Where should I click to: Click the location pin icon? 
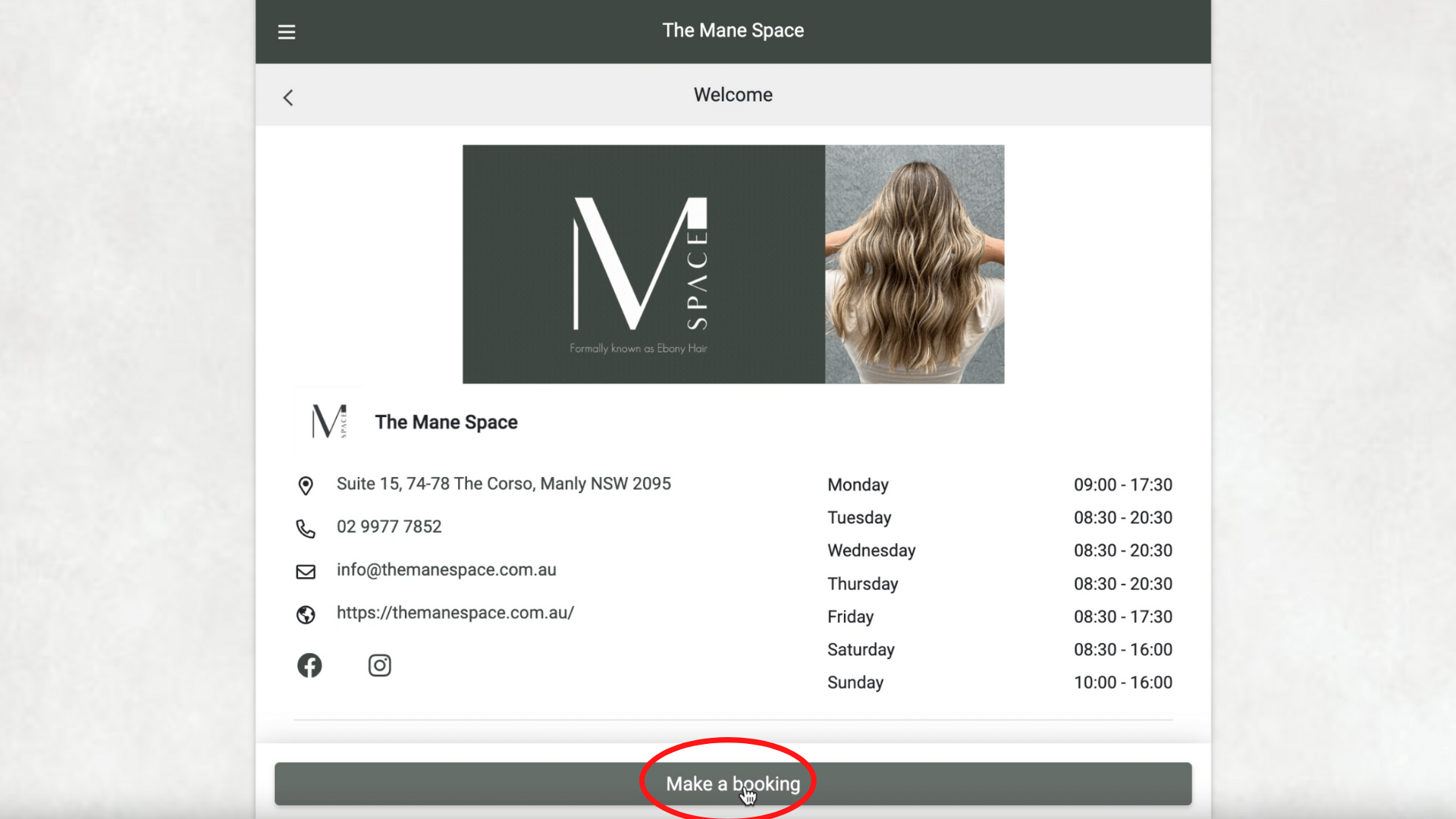[x=306, y=485]
